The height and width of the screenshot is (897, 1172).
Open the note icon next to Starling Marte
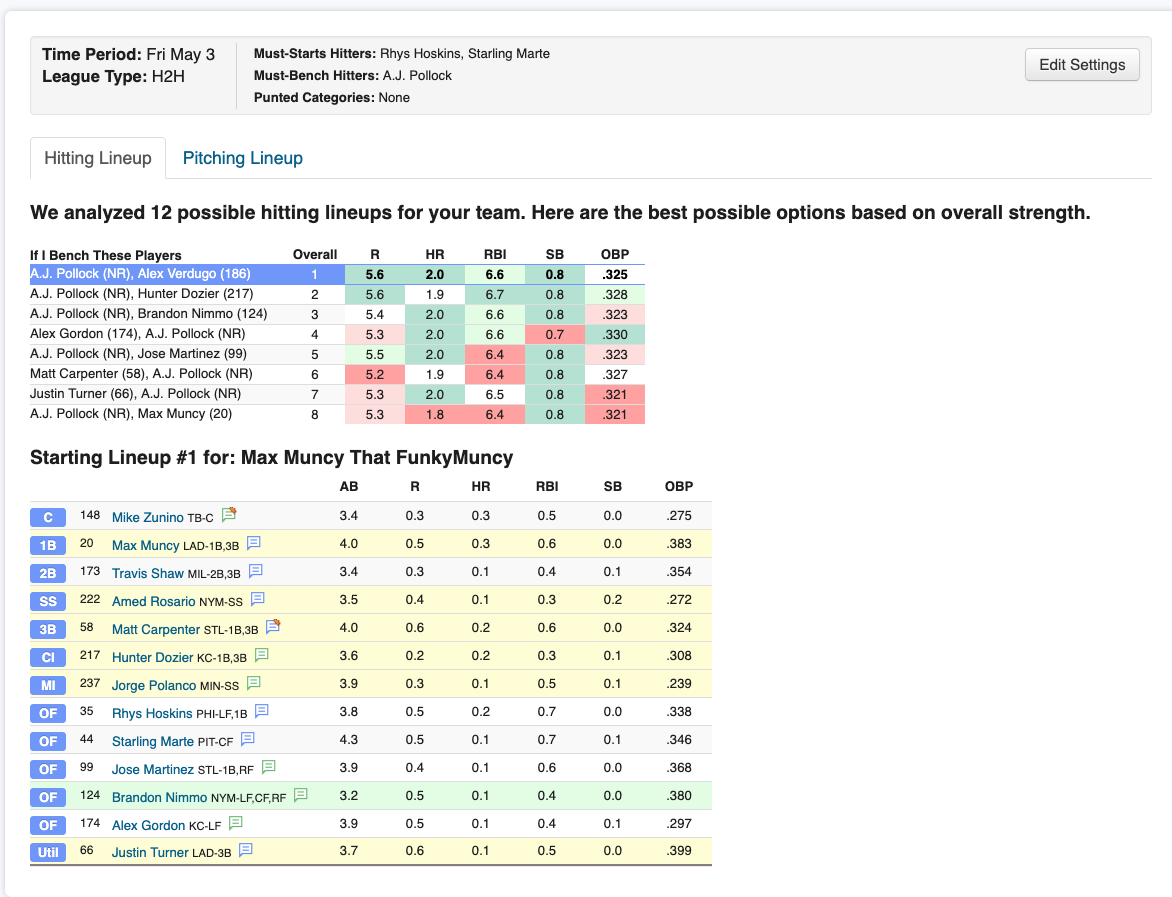tap(248, 739)
